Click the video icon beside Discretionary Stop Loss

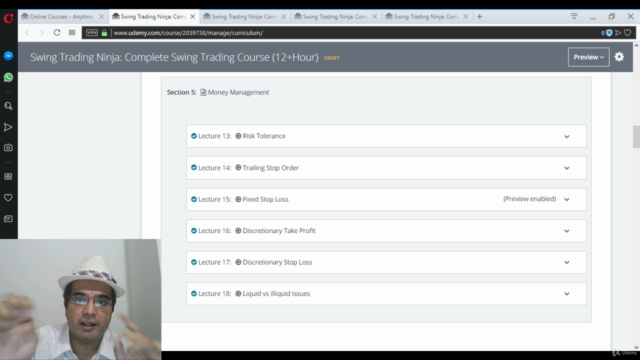[x=238, y=262]
